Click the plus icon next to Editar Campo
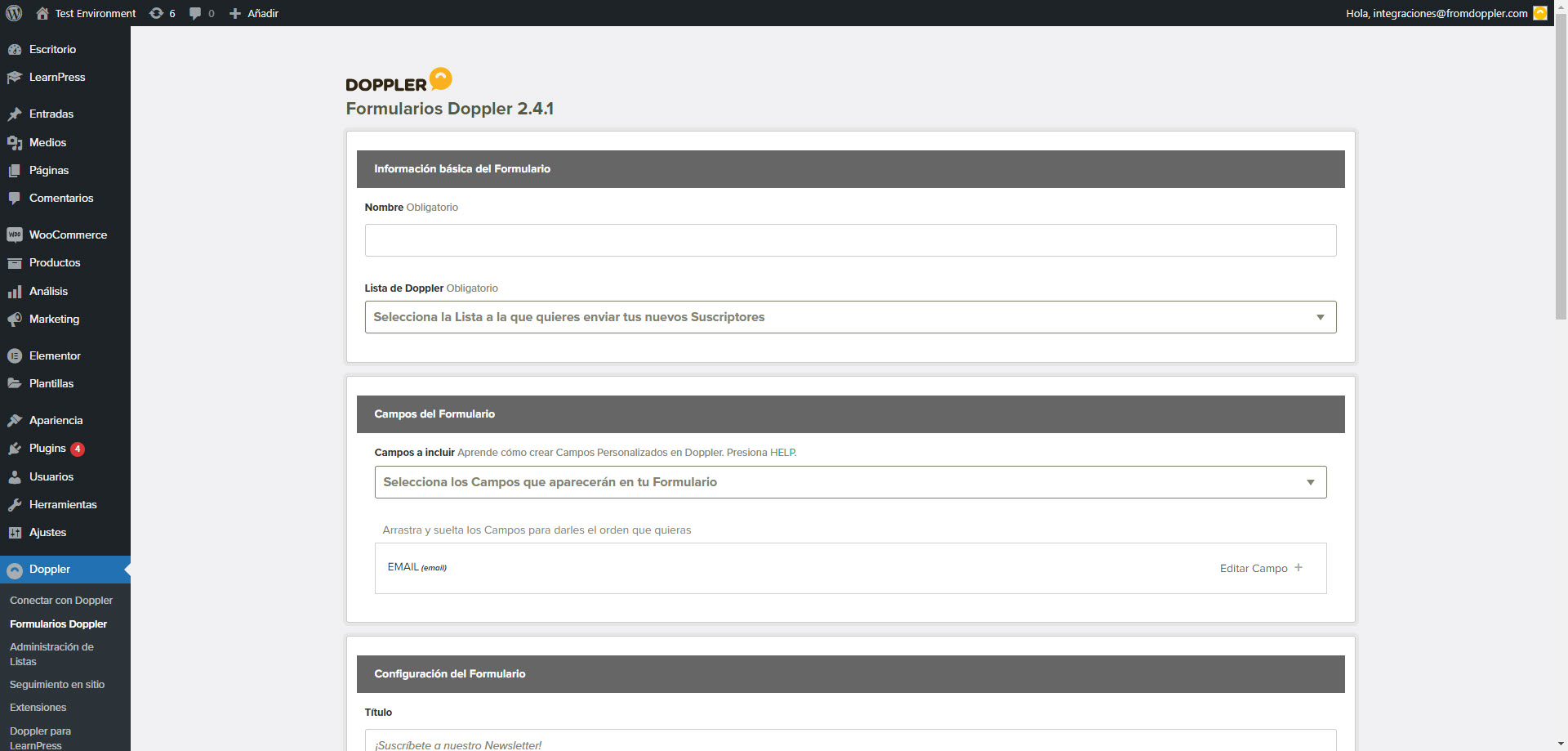The height and width of the screenshot is (751, 1568). [1298, 568]
